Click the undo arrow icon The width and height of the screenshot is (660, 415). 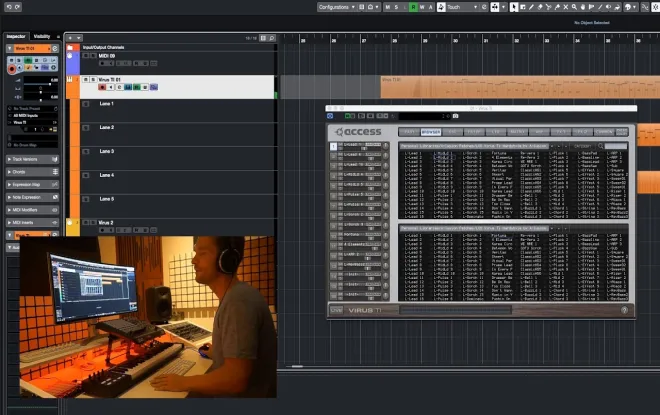pyautogui.click(x=9, y=7)
